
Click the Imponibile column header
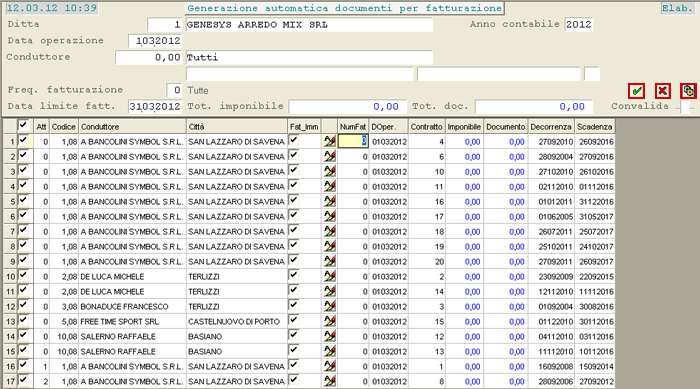click(x=464, y=127)
